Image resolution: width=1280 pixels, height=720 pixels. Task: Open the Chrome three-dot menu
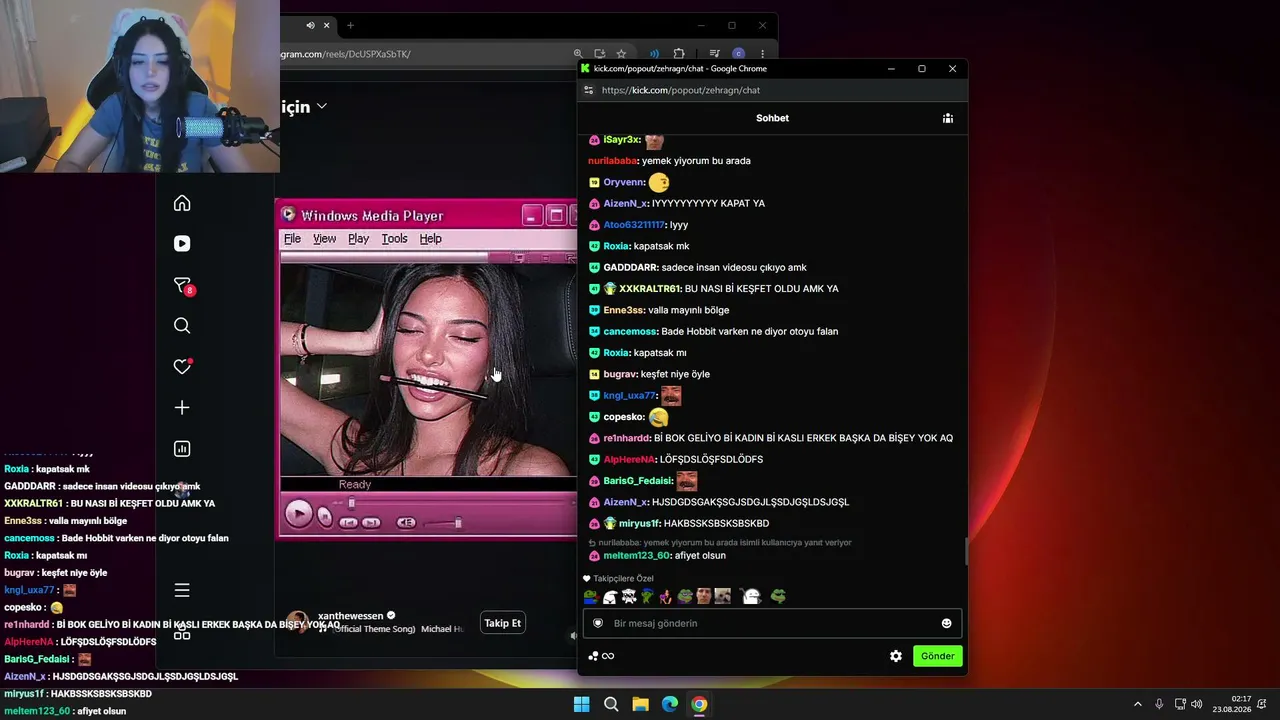(x=762, y=54)
